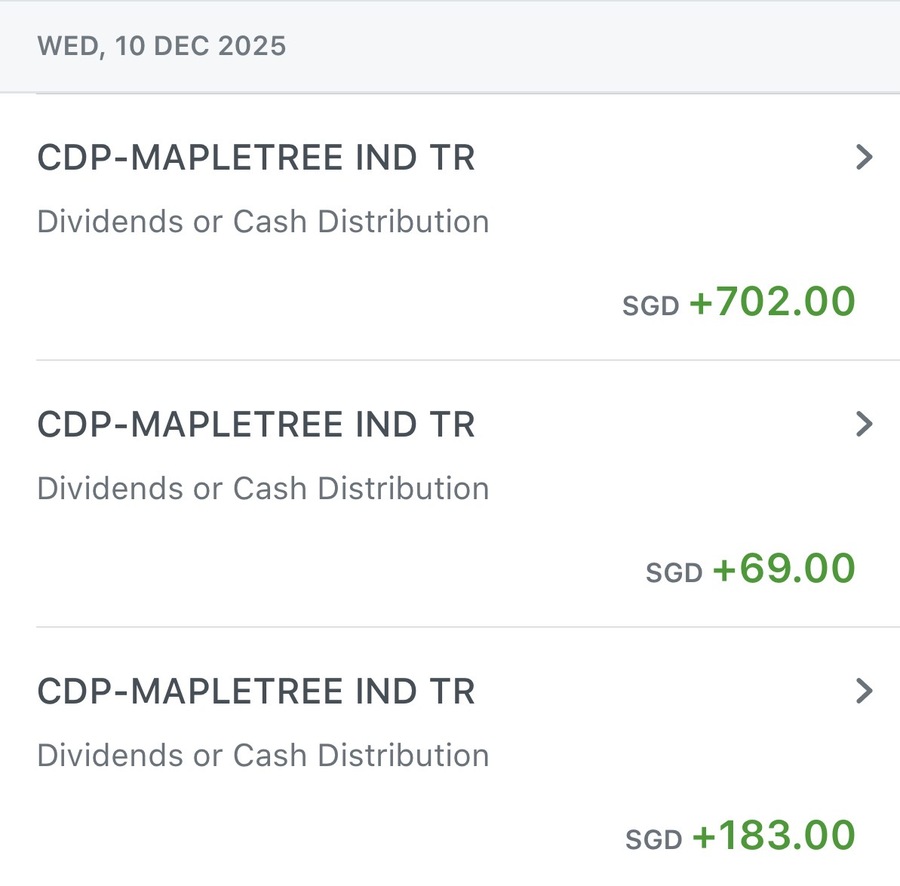Tap the bottom 'Dividends or Cash Distribution' subtitle
This screenshot has height=886, width=900.
(x=263, y=756)
